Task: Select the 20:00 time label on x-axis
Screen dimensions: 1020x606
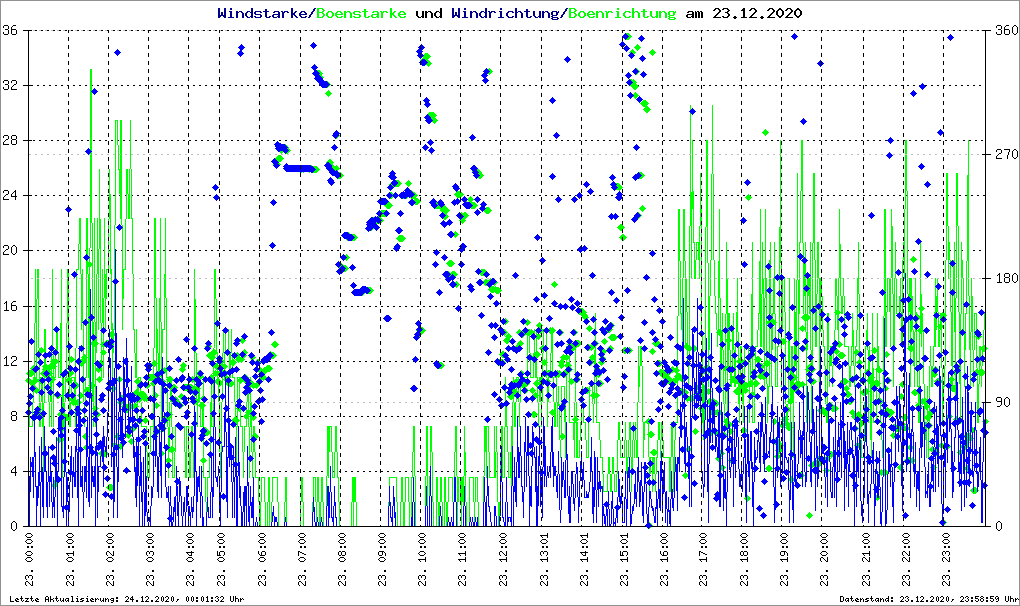Action: (825, 560)
